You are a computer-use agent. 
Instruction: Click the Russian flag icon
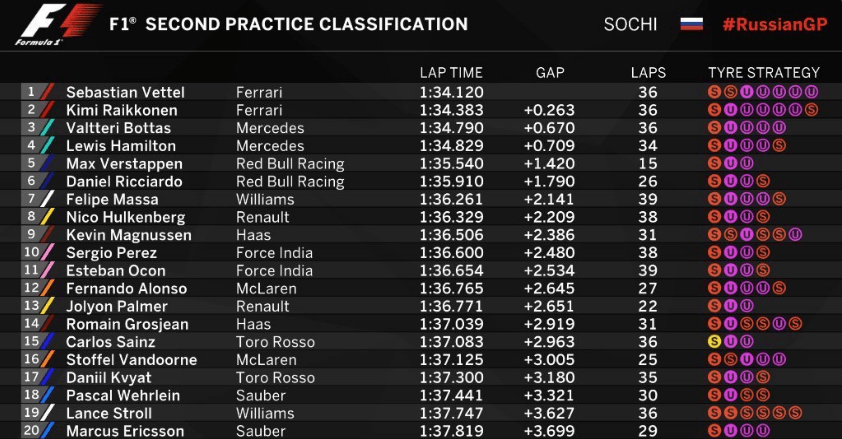point(692,24)
